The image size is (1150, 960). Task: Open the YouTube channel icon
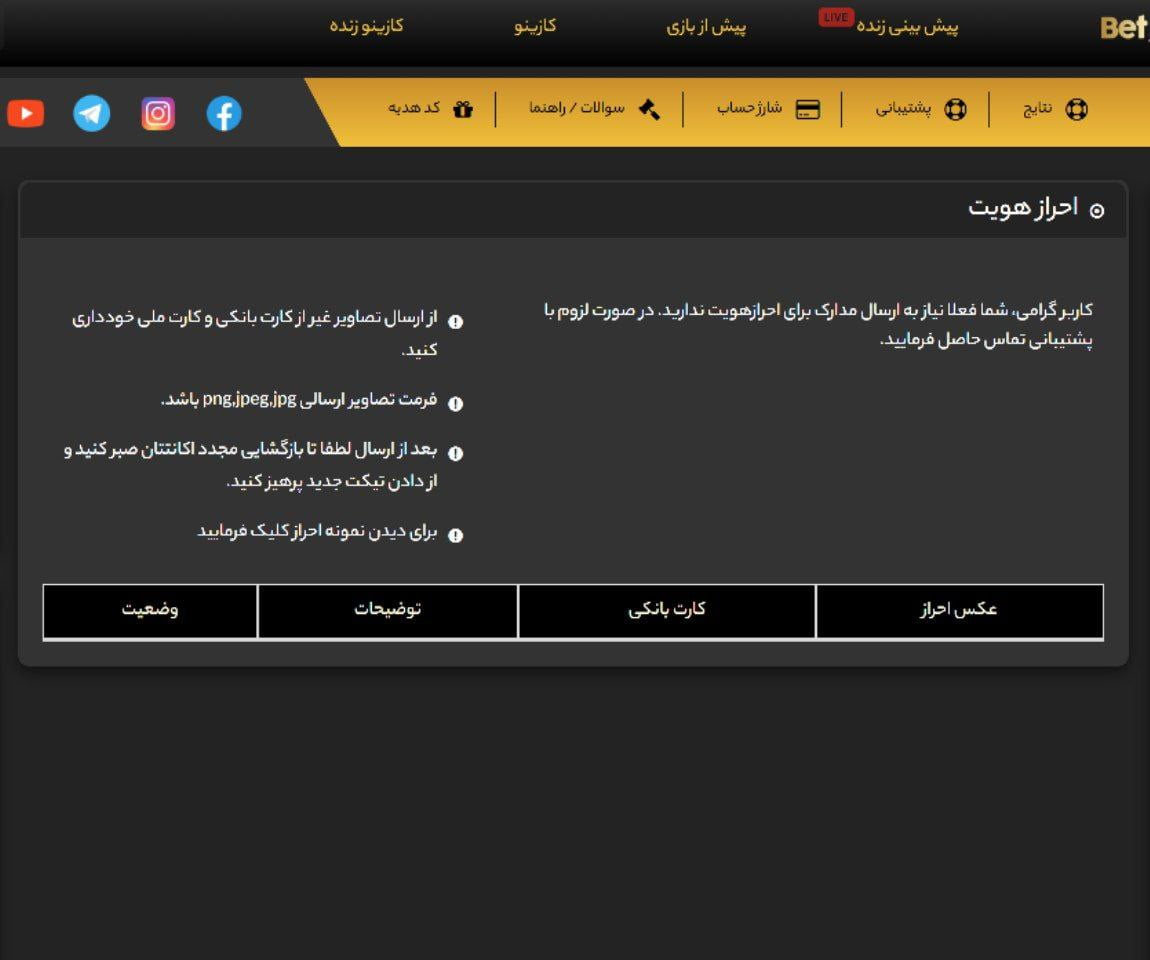25,112
